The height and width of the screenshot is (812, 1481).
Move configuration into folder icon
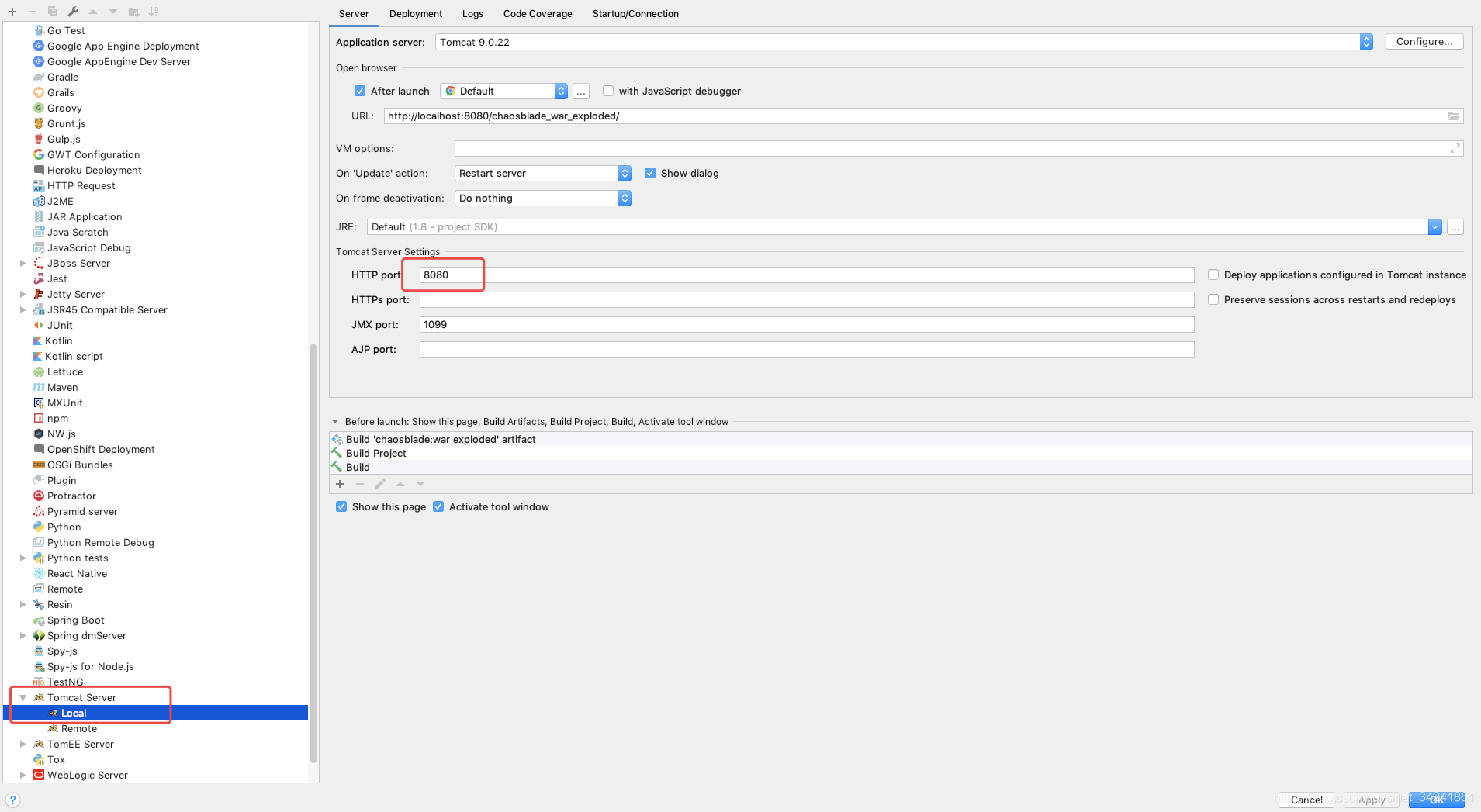coord(133,12)
